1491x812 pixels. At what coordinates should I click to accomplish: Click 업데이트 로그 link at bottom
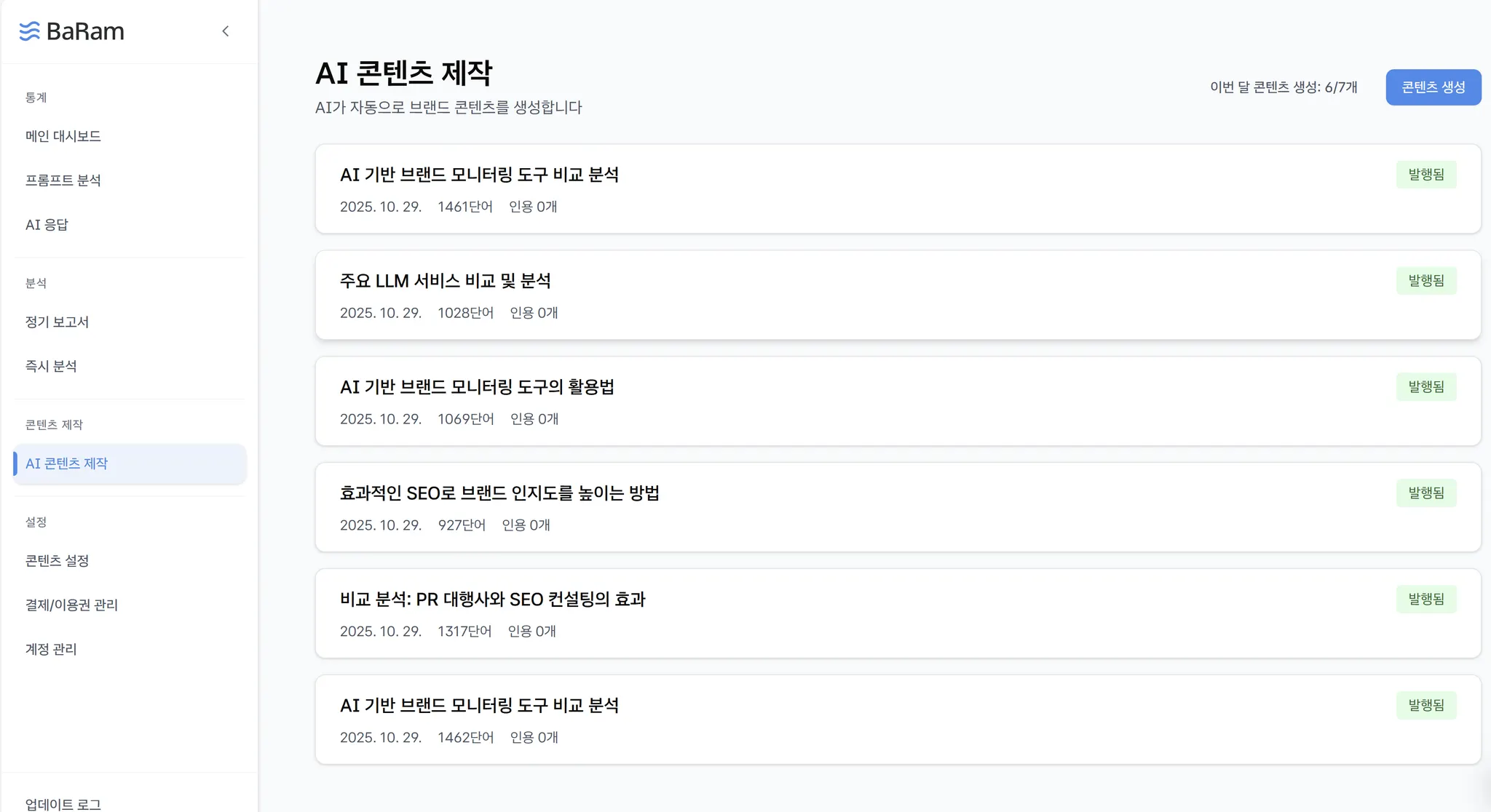[63, 804]
